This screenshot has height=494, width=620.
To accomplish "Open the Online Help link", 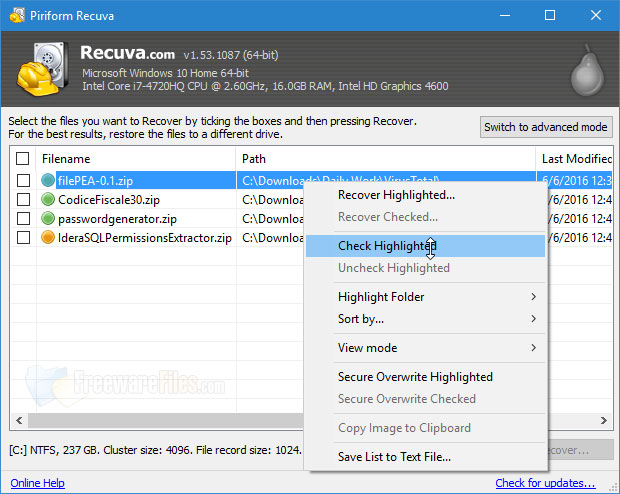I will click(38, 483).
